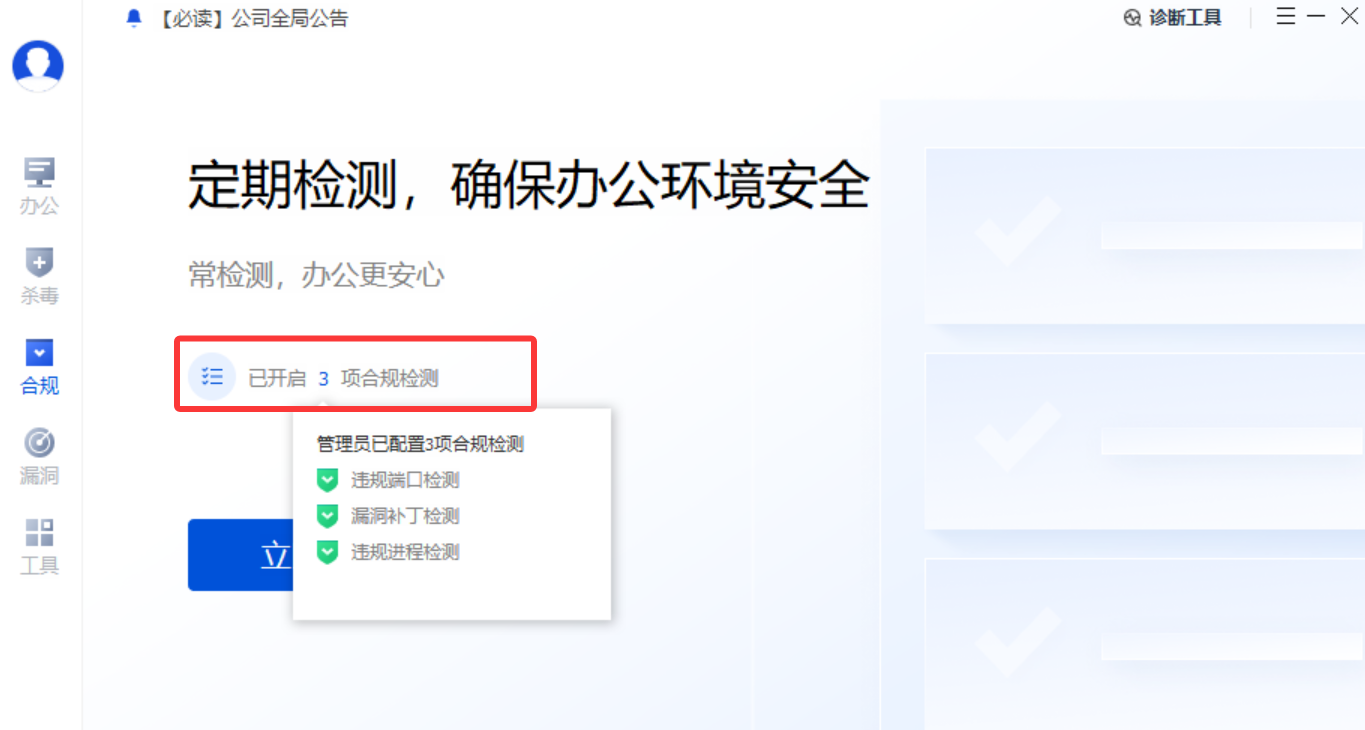Launch 诊断工具 from the title bar

1173,18
